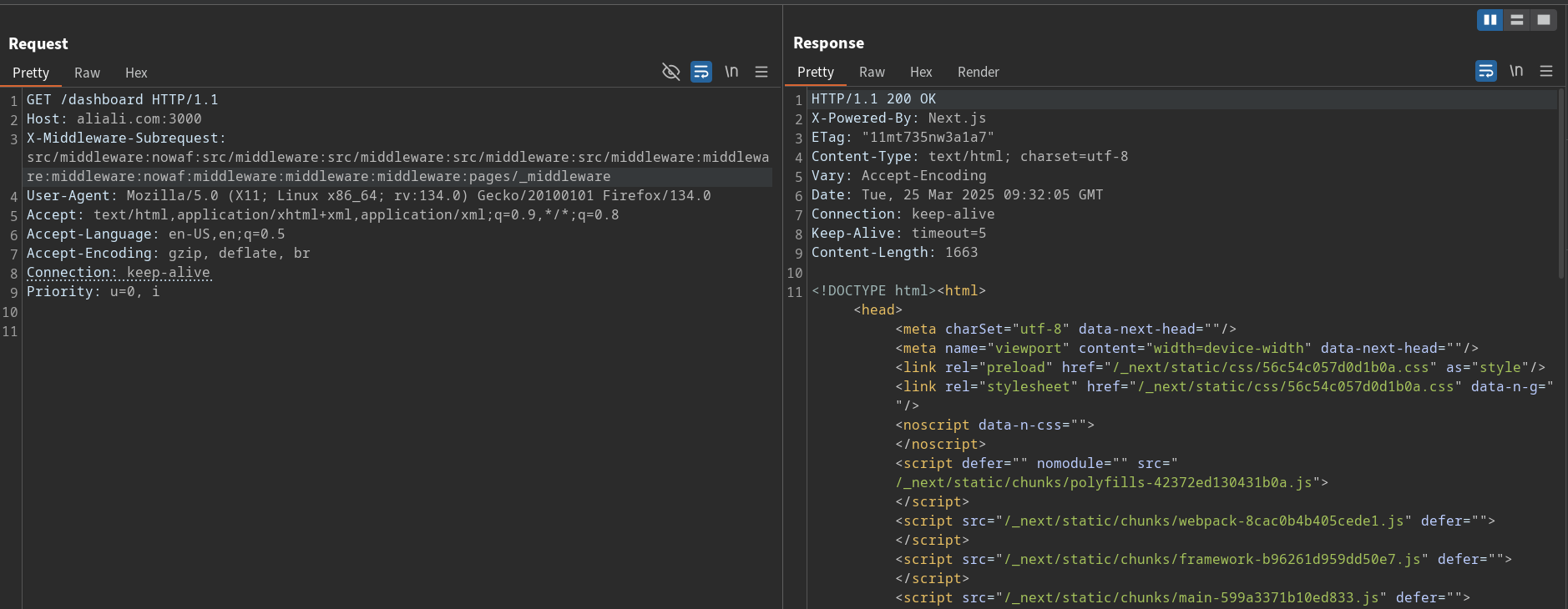Viewport: 1568px width, 609px height.
Task: Click the 'Accept-Encoding: gzip, deflate, br' line
Action: [x=169, y=253]
